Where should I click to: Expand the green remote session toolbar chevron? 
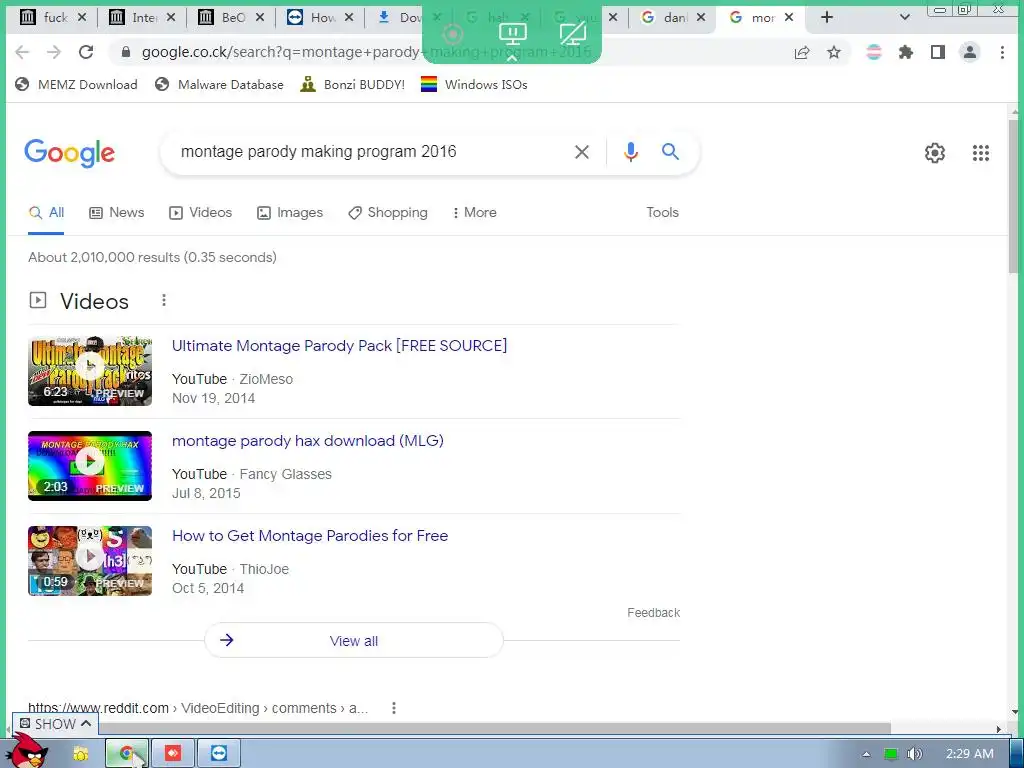512,58
